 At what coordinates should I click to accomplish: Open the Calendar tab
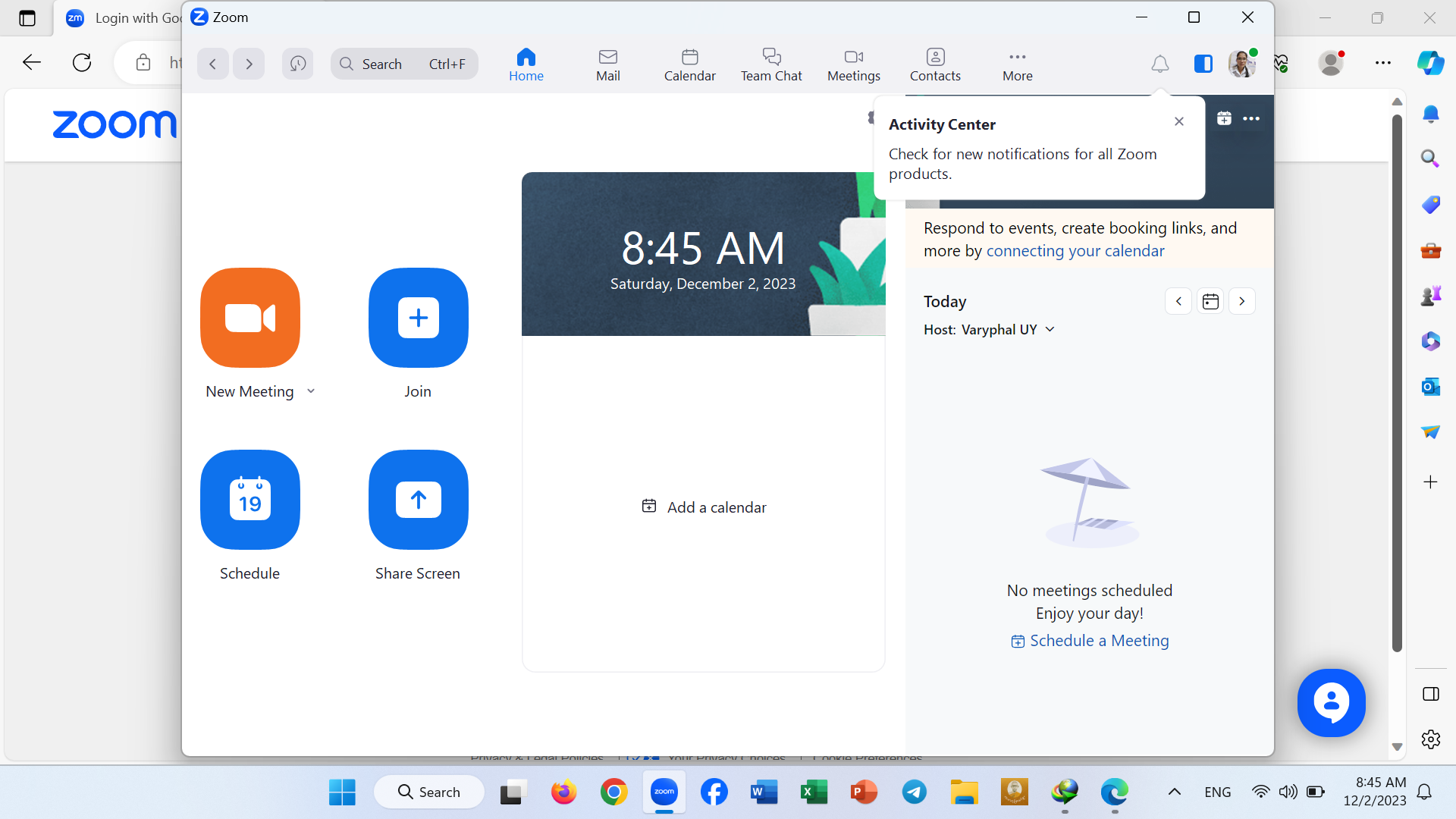pyautogui.click(x=690, y=65)
